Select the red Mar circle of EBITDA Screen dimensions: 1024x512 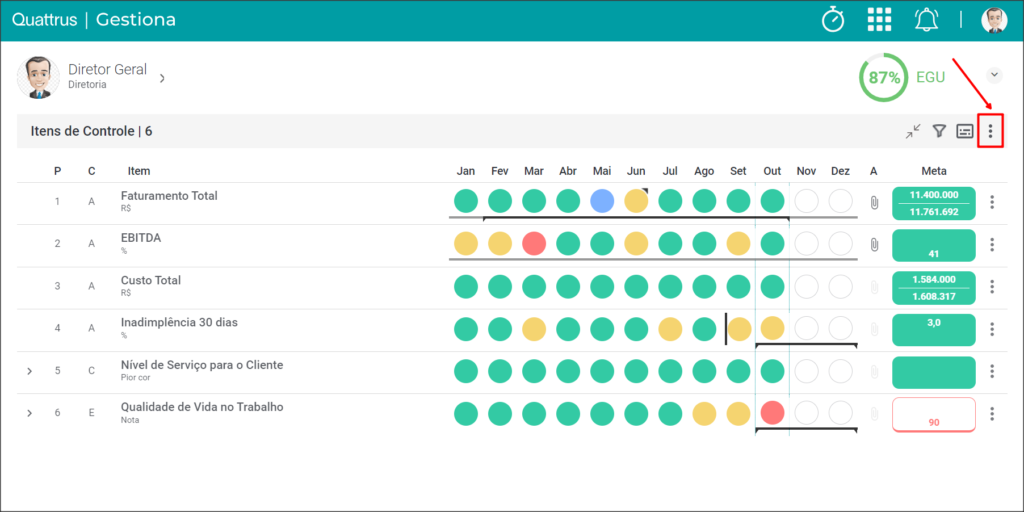(x=534, y=244)
